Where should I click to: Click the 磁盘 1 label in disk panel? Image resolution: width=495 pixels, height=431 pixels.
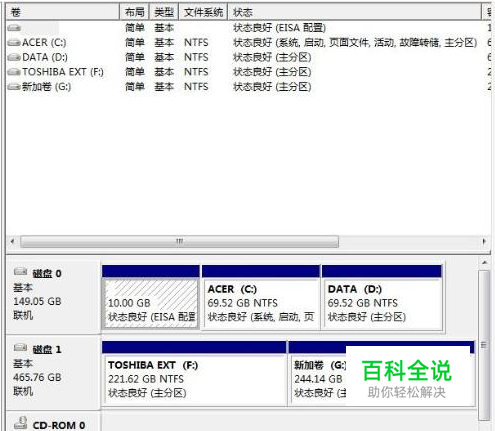click(x=47, y=350)
